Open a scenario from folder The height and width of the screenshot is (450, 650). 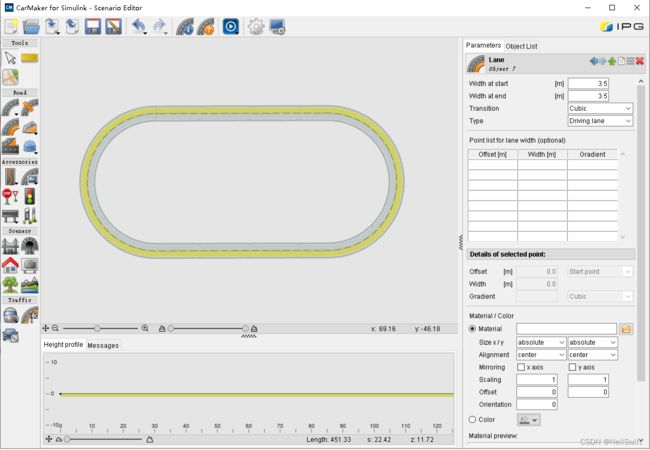[31, 27]
